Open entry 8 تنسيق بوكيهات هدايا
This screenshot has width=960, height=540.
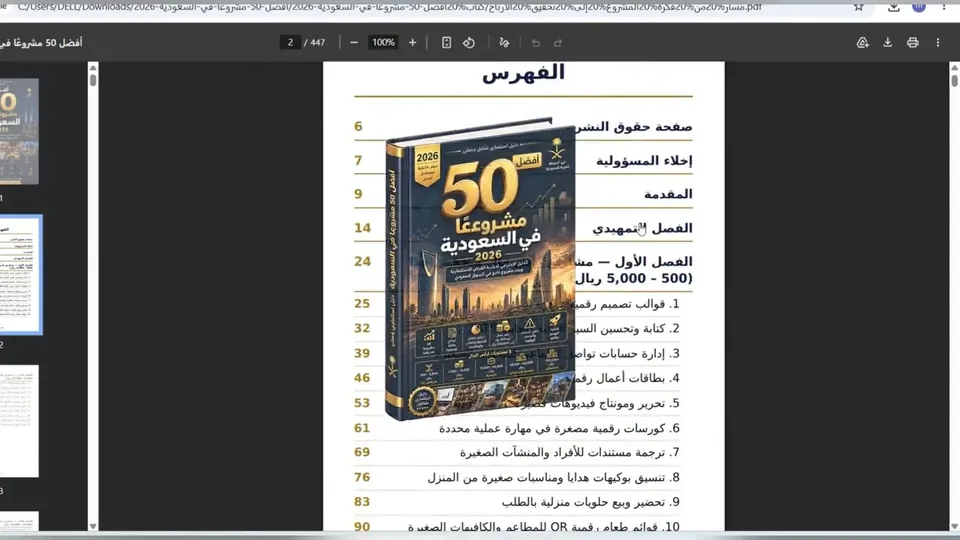(553, 478)
